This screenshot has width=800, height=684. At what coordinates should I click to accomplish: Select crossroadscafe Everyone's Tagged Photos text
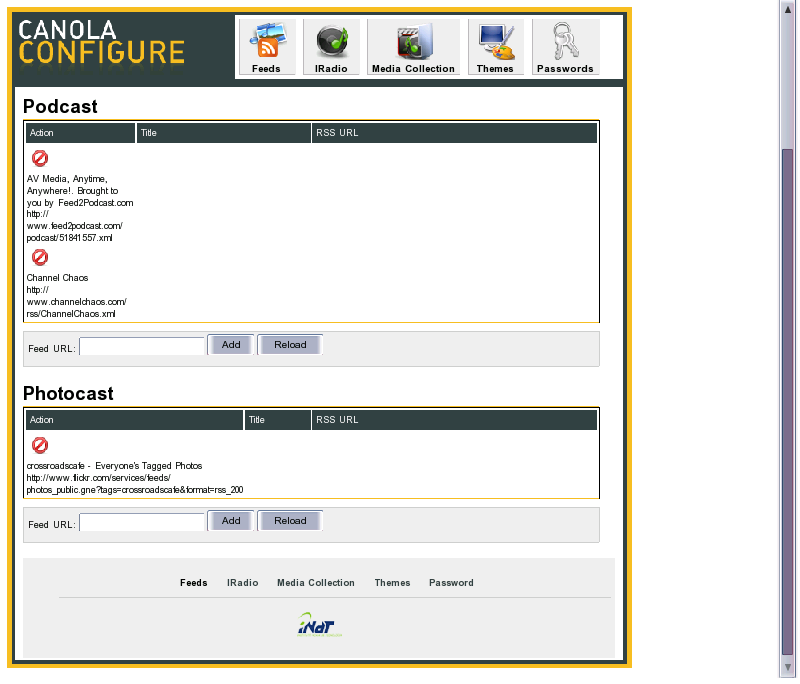coord(114,466)
